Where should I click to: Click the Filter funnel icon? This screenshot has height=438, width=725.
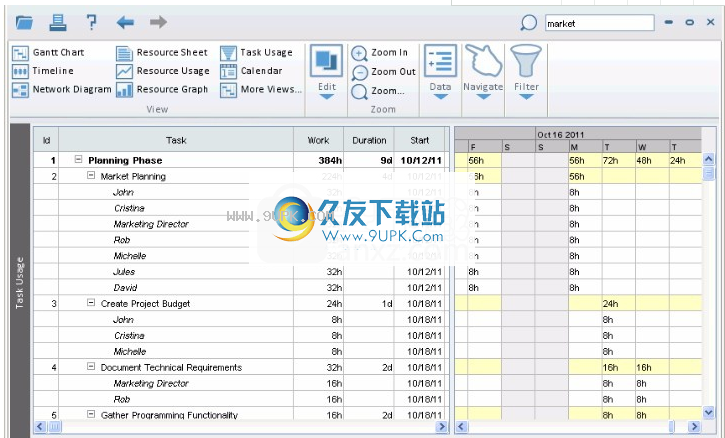(x=526, y=61)
